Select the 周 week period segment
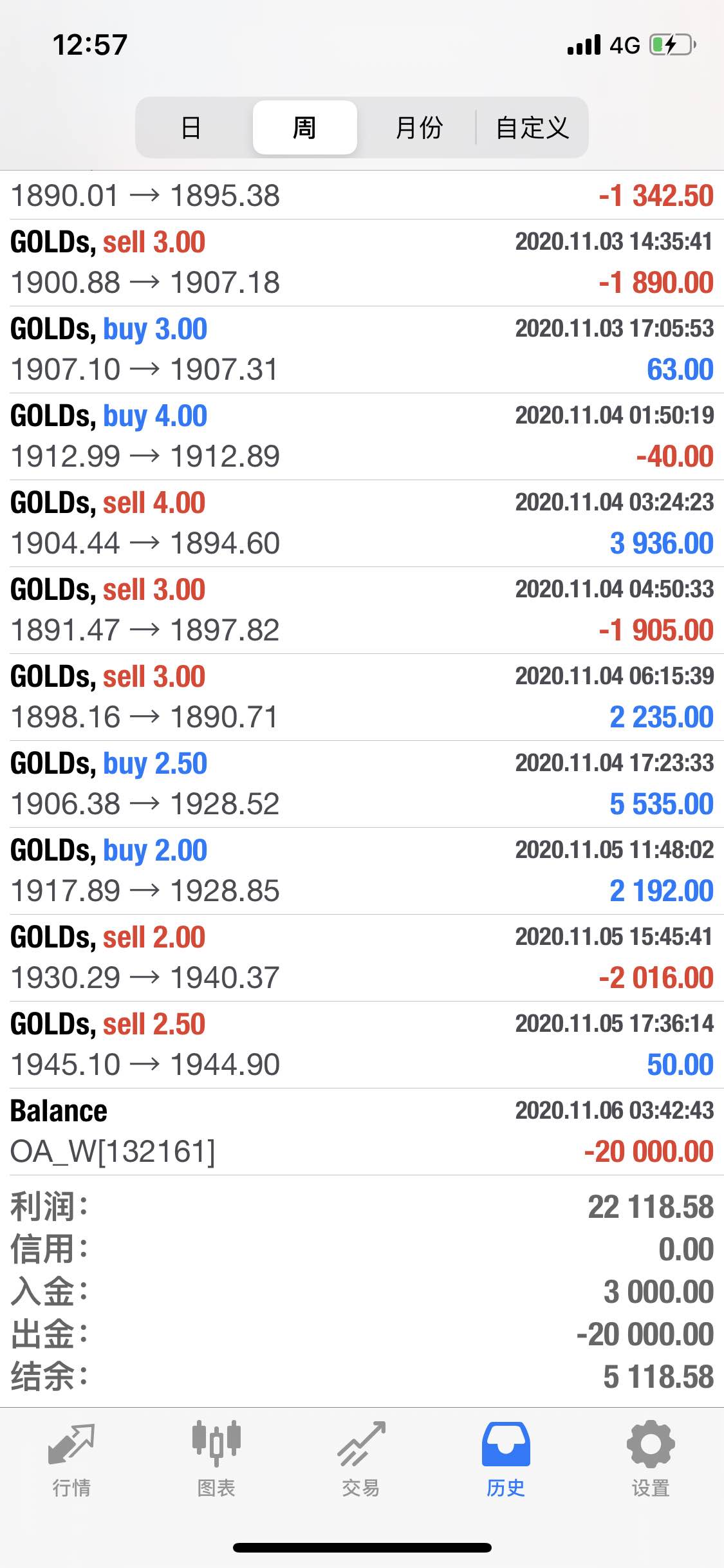The height and width of the screenshot is (1568, 724). (304, 127)
